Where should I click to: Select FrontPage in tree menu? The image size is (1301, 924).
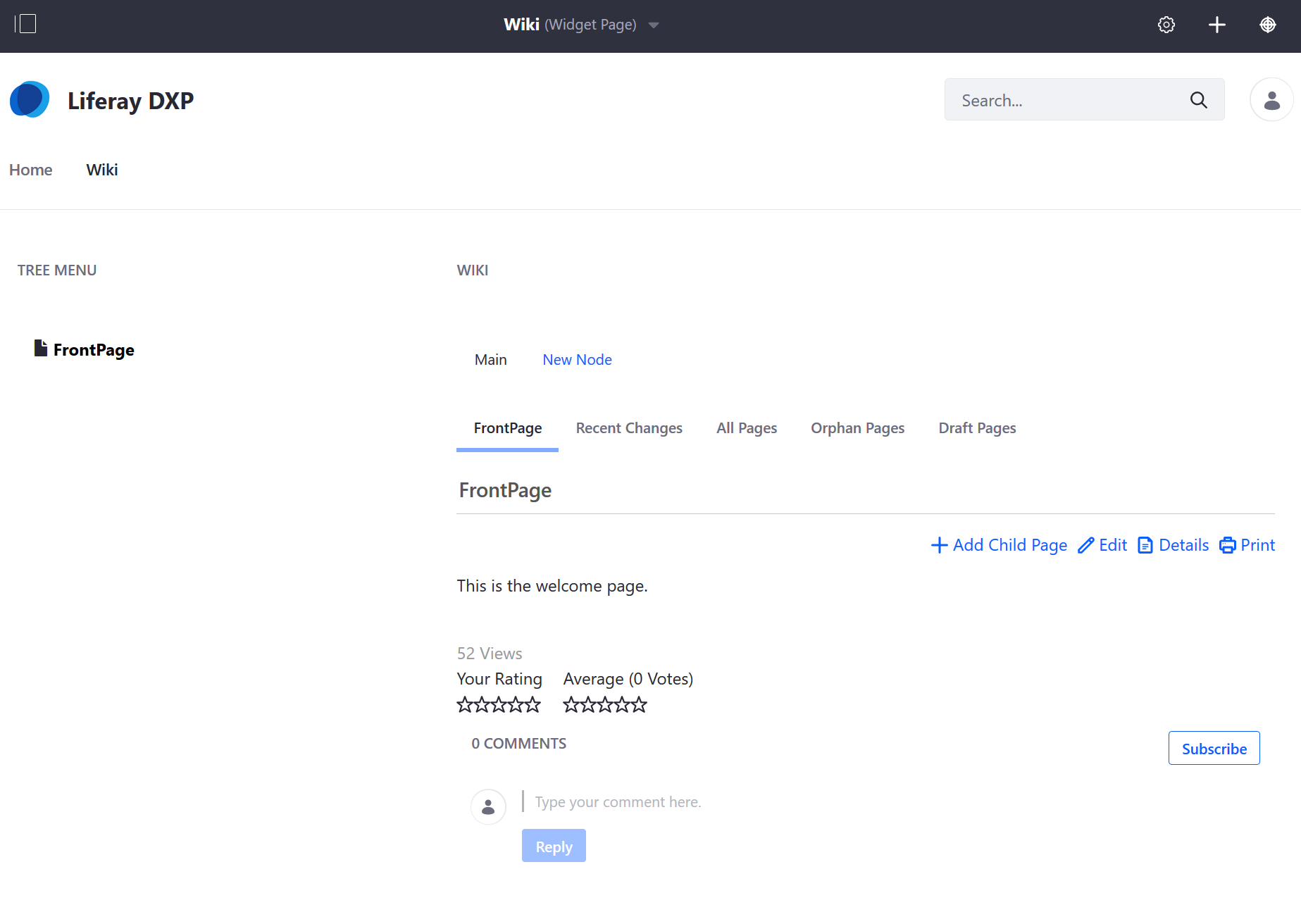tap(94, 350)
